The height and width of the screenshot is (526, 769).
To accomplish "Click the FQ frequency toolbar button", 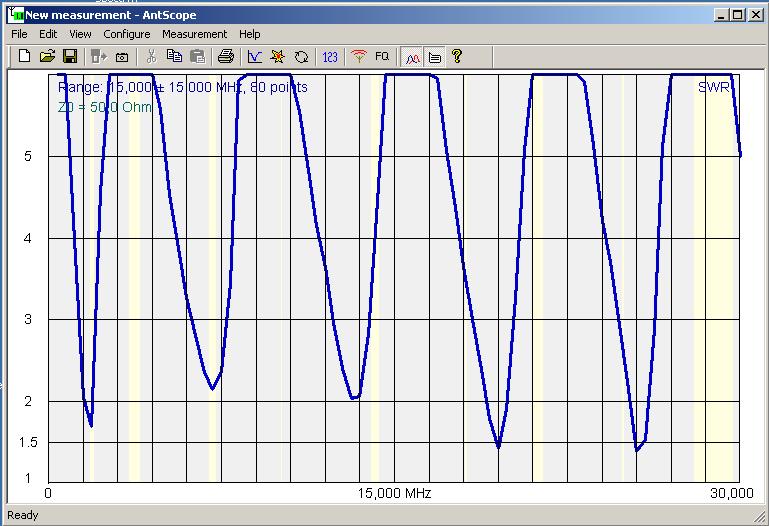I will click(382, 56).
